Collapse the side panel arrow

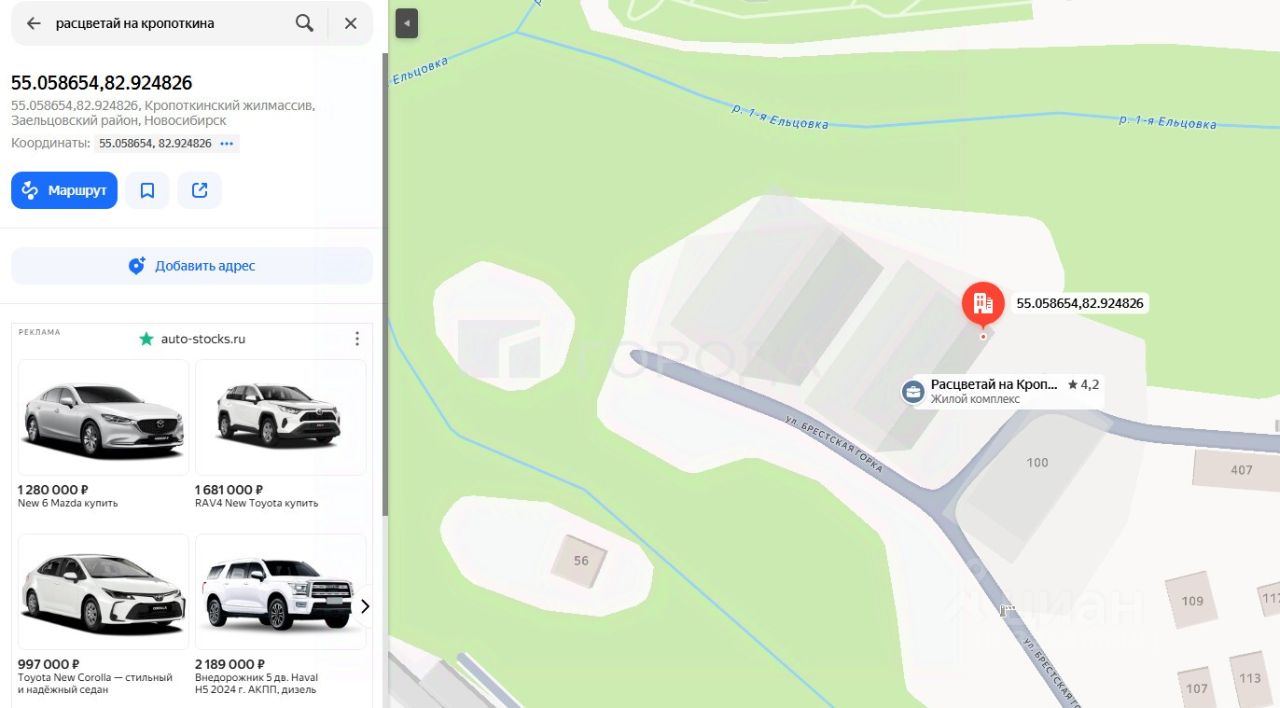point(406,23)
